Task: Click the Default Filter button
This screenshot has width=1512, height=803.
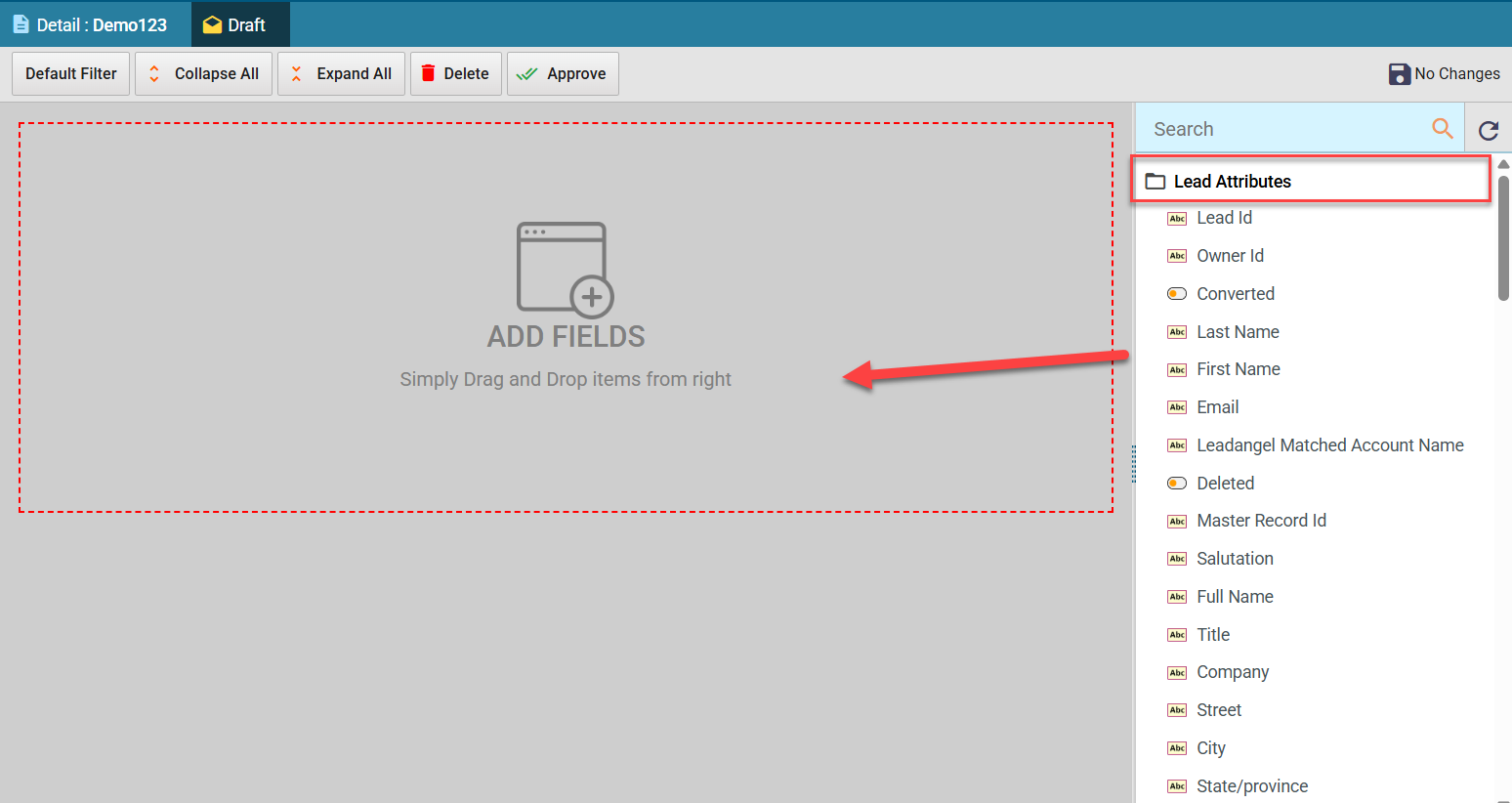Action: coord(70,73)
